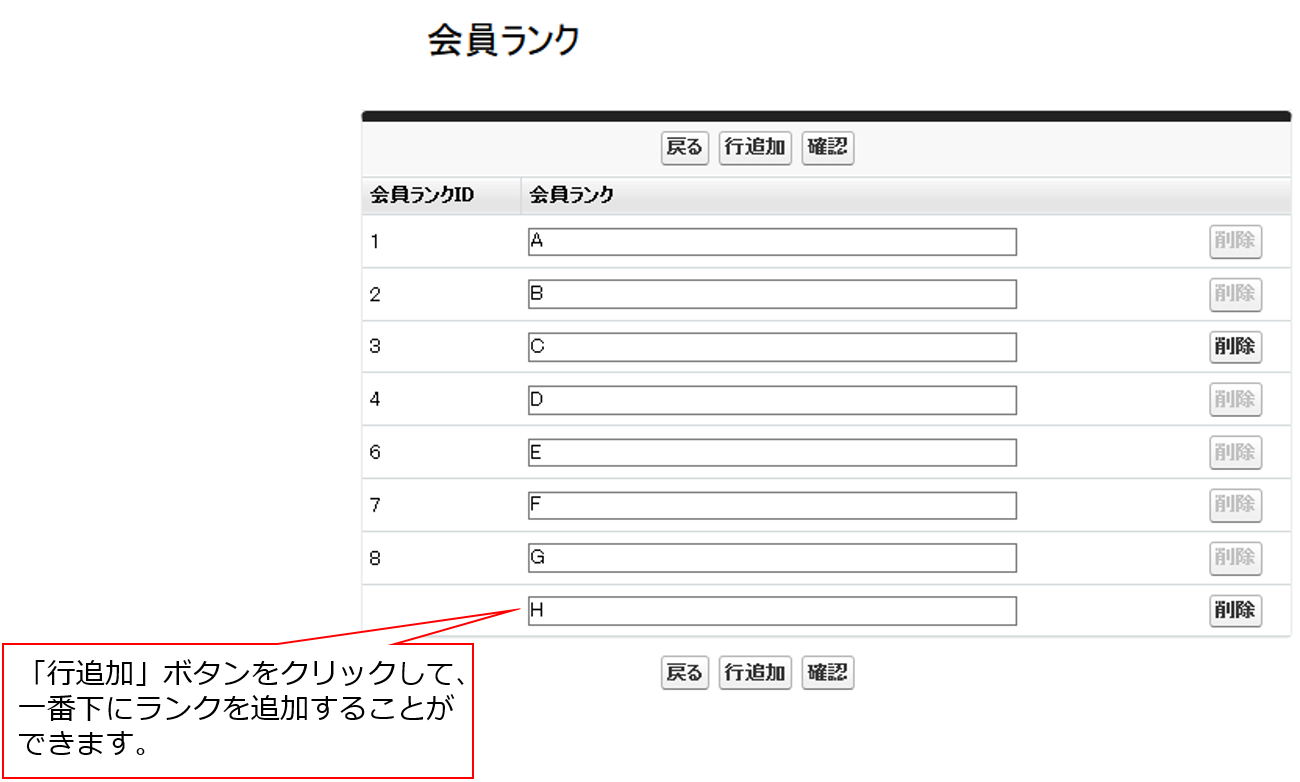The height and width of the screenshot is (782, 1300).
Task: Click the 削除 button for rank ID 2
Action: [1235, 294]
